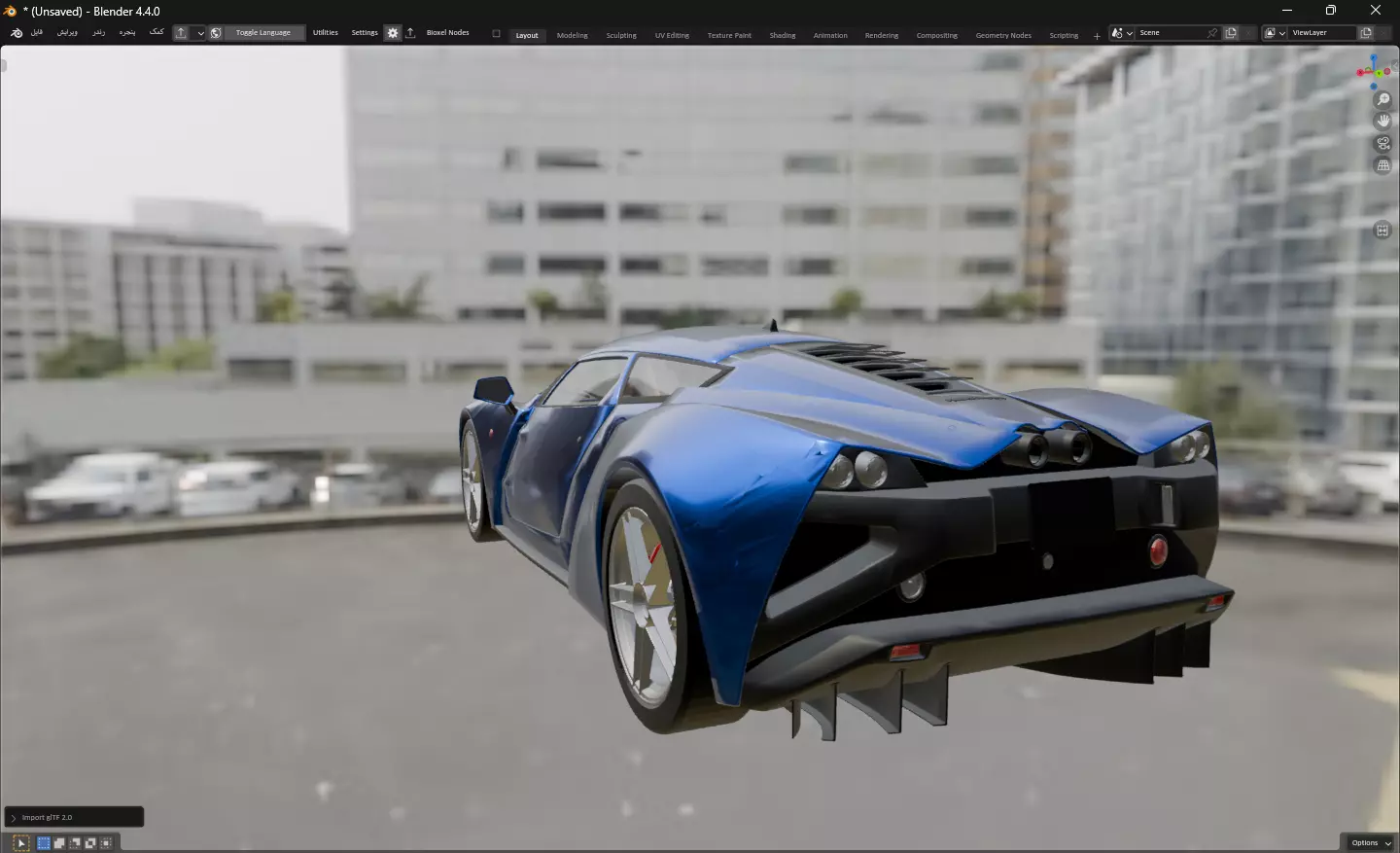The height and width of the screenshot is (853, 1400).
Task: Add a new workspace with the plus icon
Action: pos(1097,36)
